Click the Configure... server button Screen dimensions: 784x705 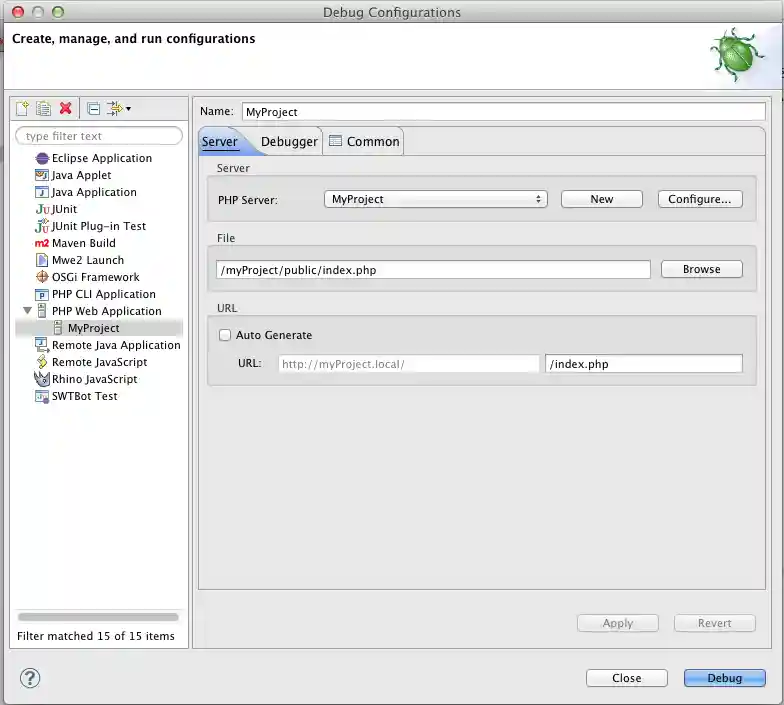[x=699, y=199]
